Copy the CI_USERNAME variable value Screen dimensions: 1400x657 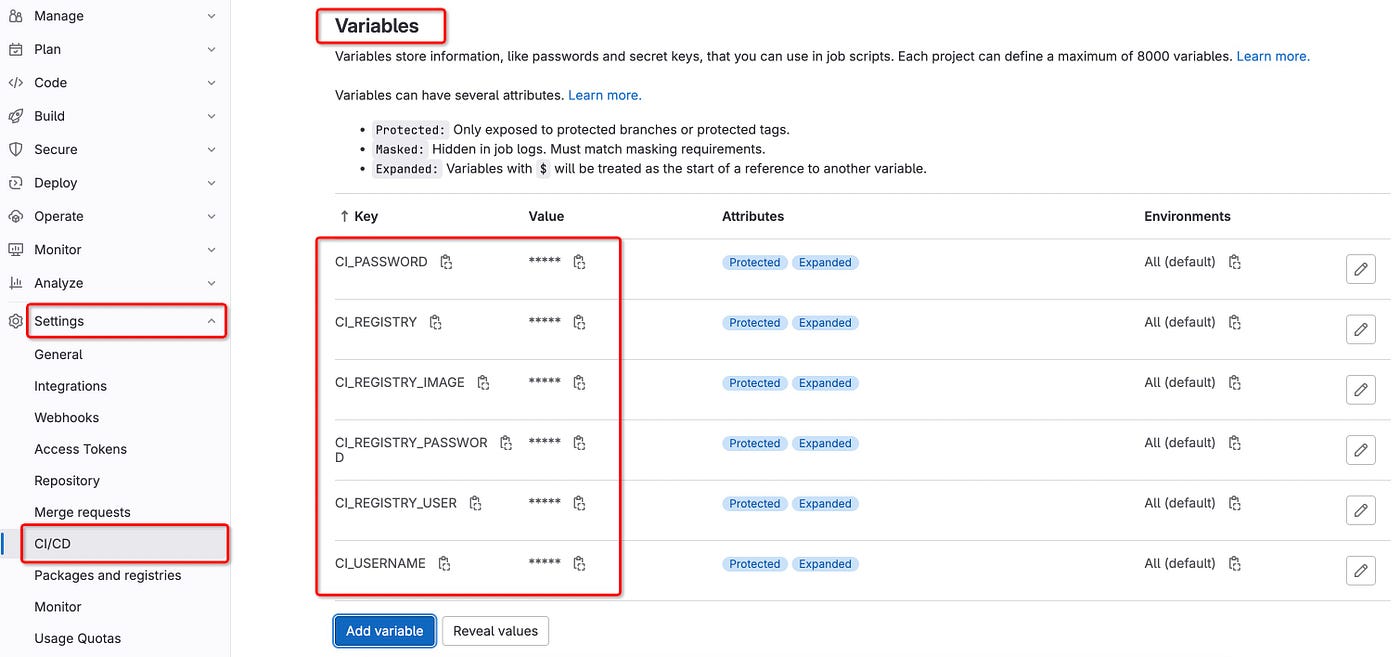tap(579, 563)
